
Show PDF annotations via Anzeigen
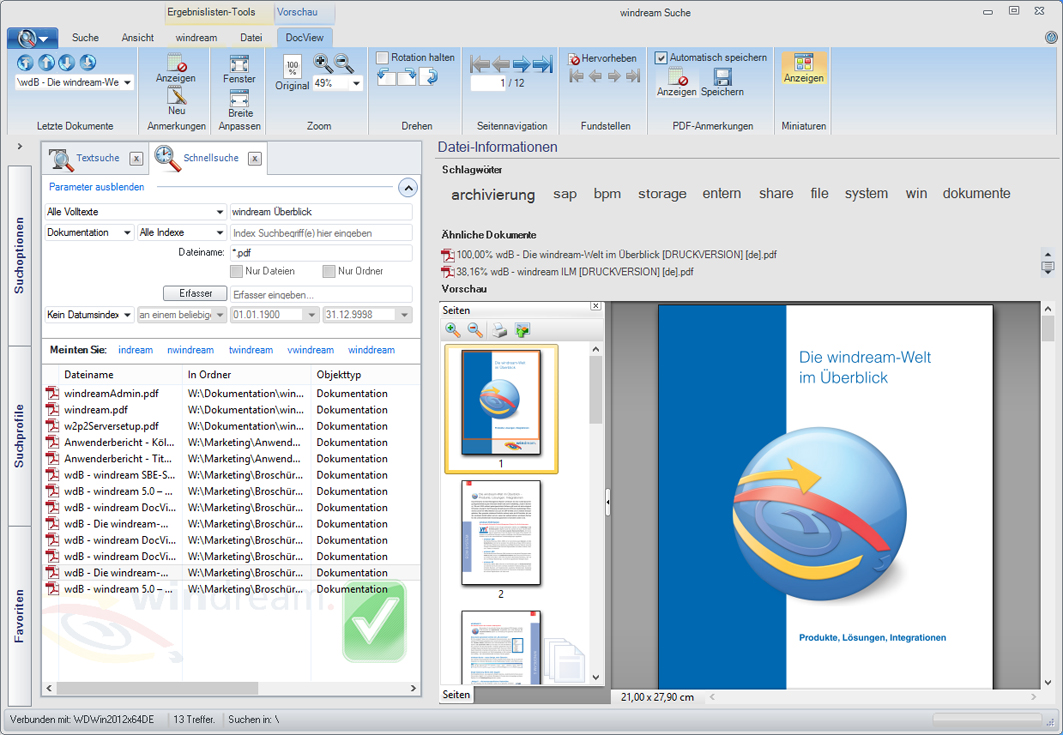(x=676, y=82)
